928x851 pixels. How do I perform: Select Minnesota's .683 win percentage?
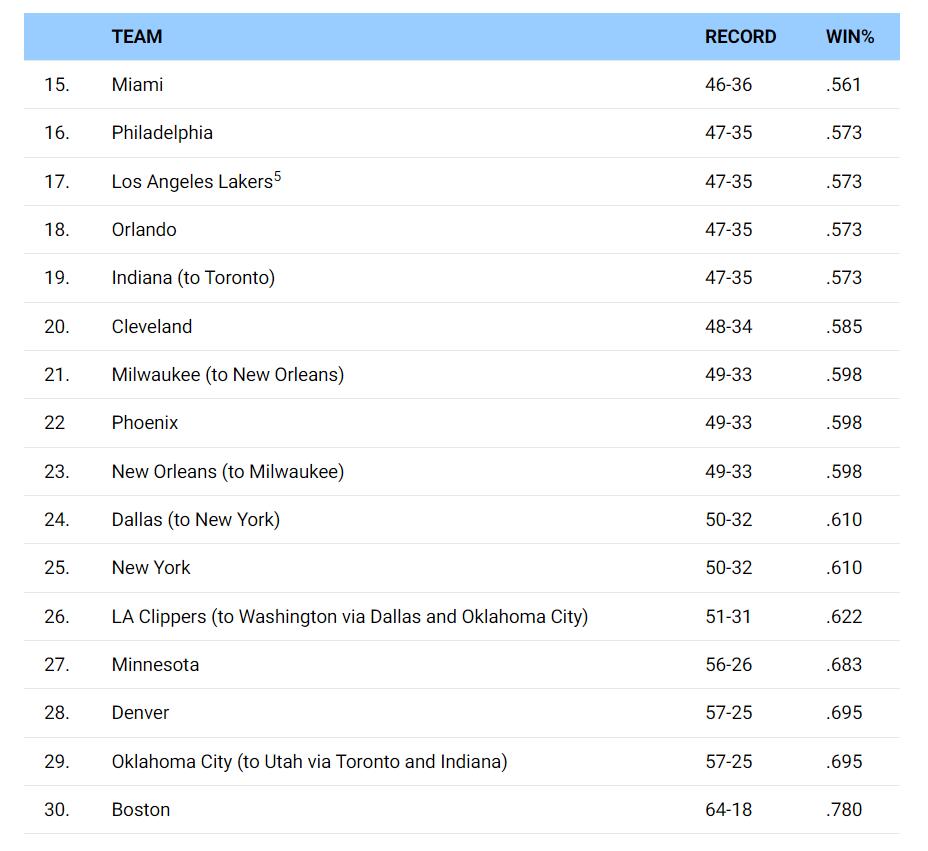pos(843,665)
